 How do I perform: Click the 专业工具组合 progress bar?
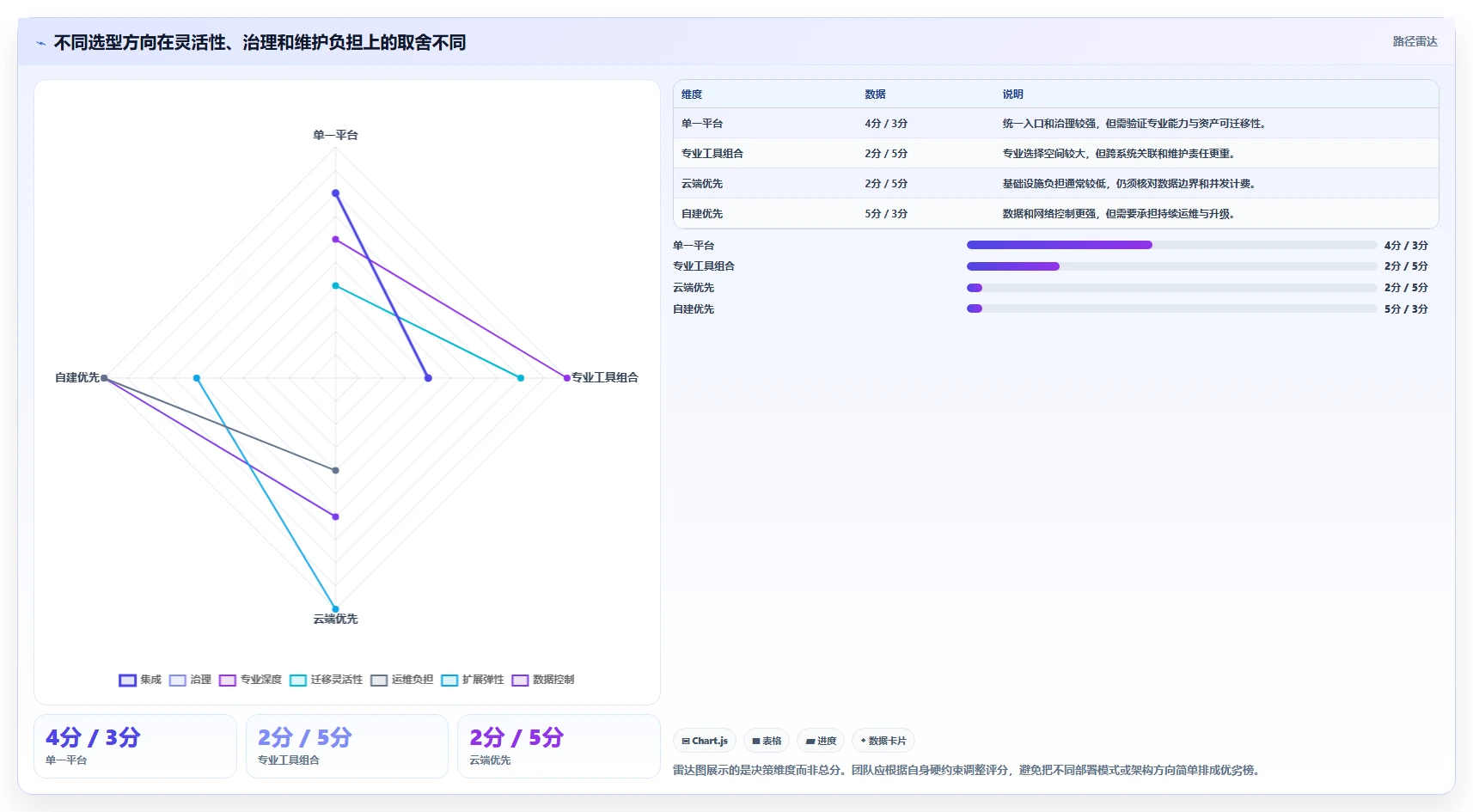pos(1171,266)
